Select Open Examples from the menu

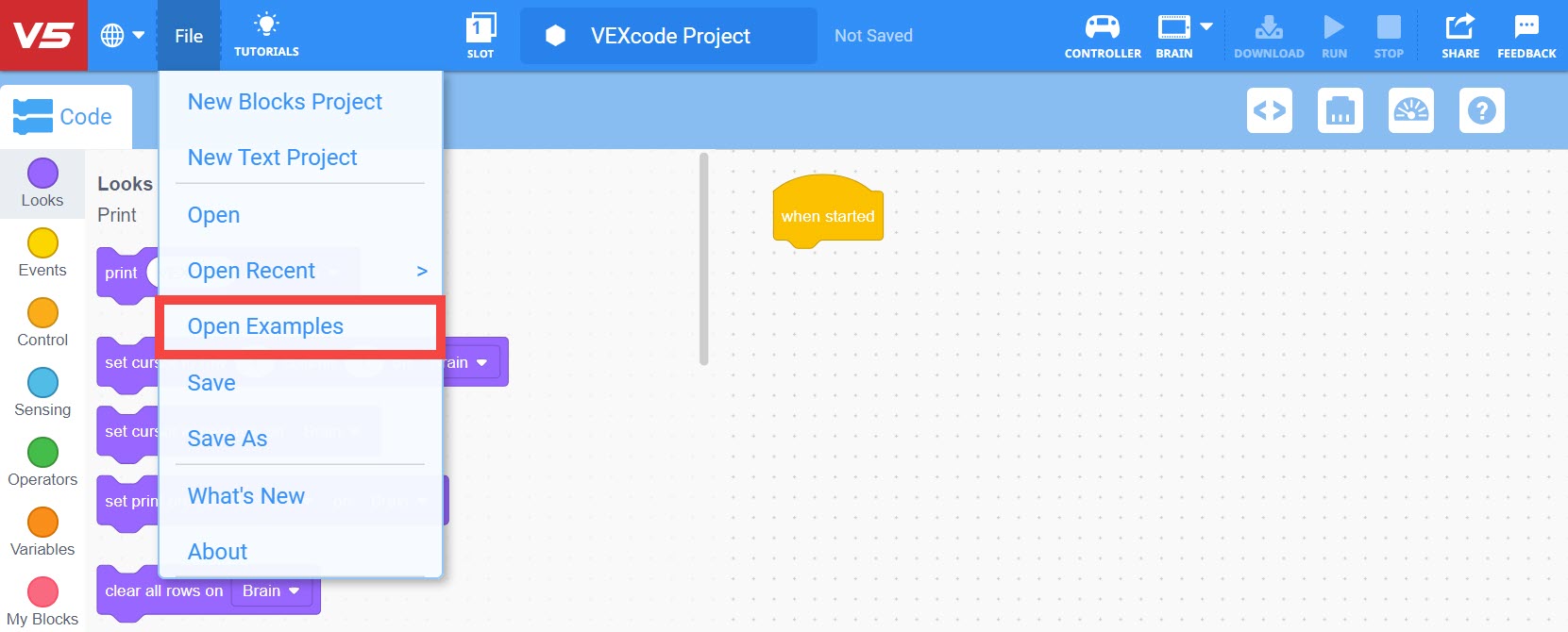point(265,325)
